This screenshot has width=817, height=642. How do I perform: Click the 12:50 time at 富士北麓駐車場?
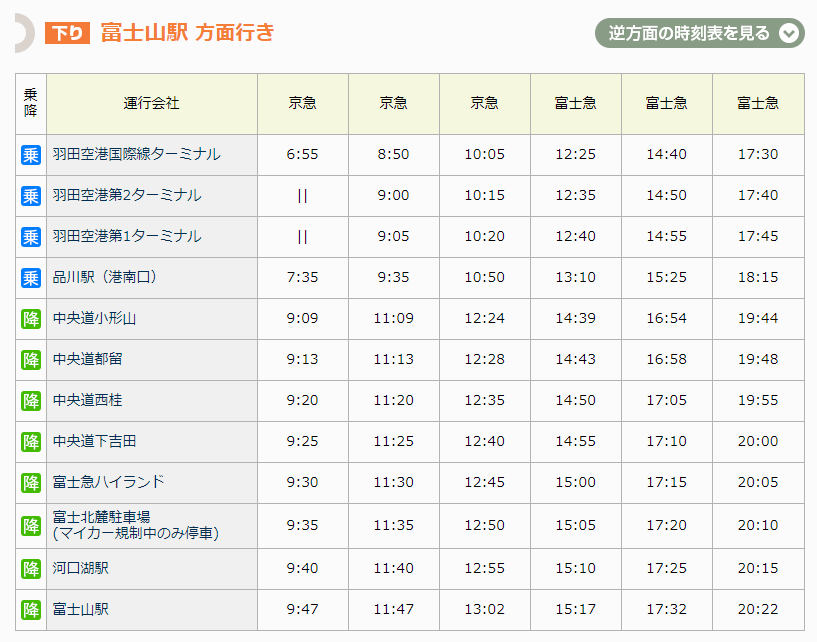[485, 525]
